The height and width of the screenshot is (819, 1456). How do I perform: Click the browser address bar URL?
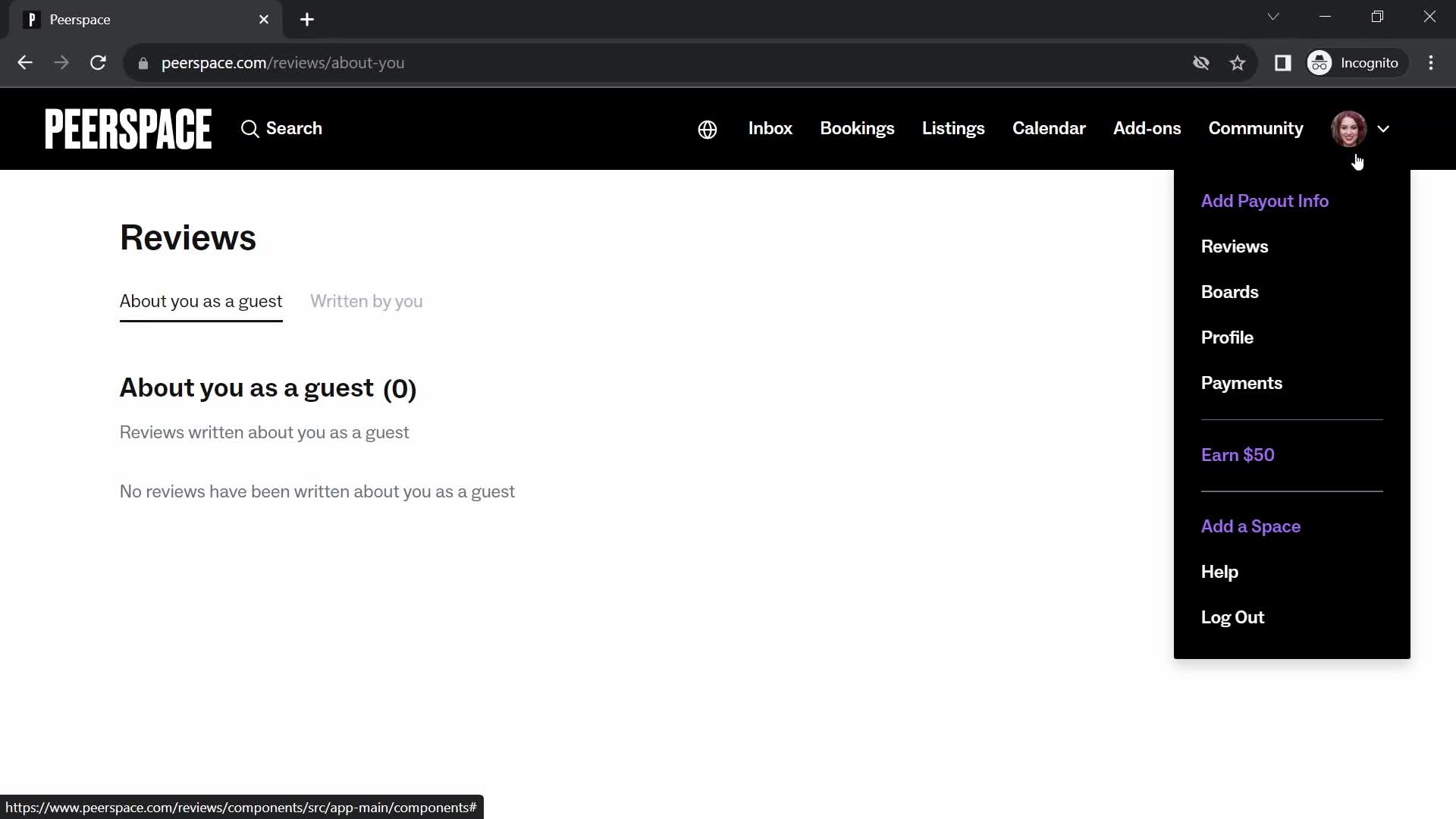point(282,63)
